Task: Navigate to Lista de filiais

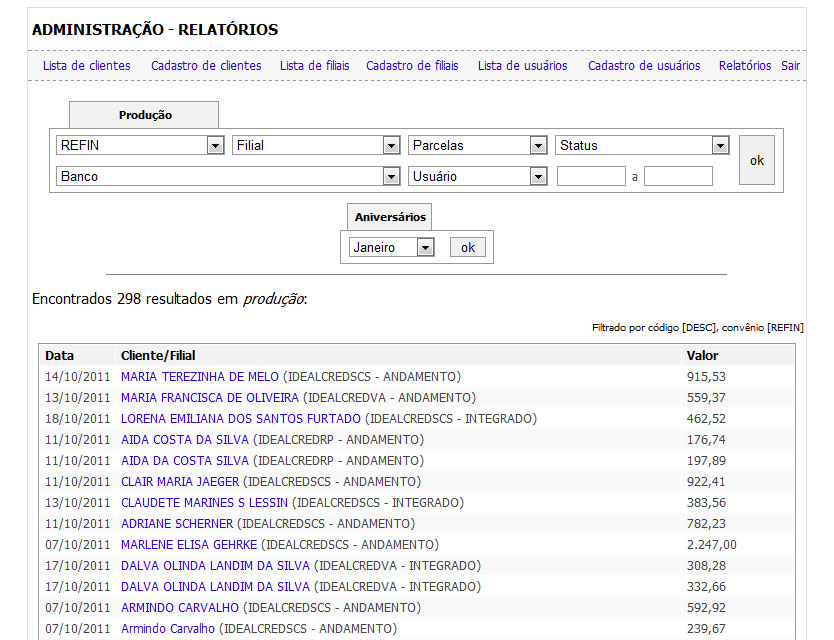Action: coord(314,66)
